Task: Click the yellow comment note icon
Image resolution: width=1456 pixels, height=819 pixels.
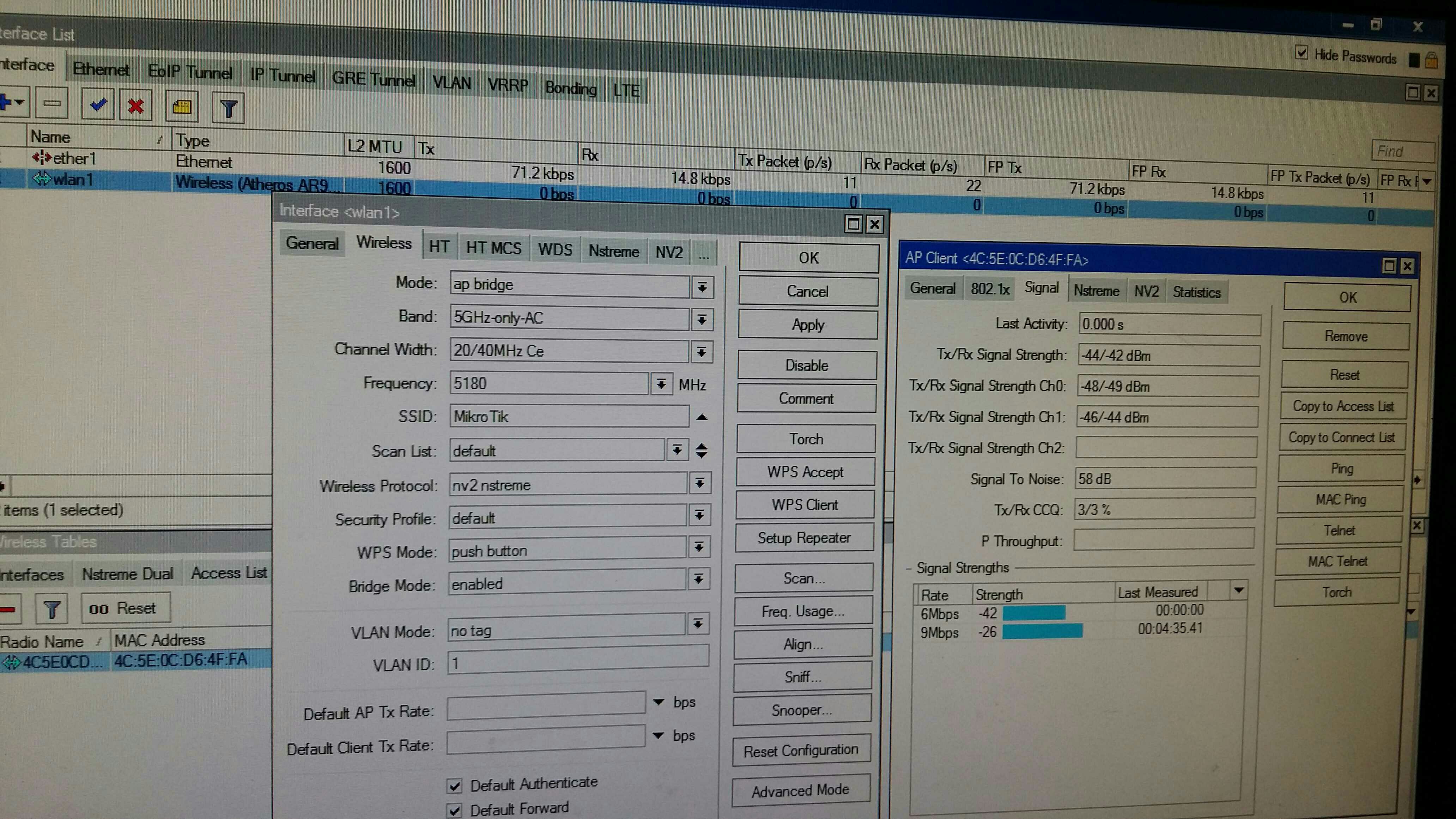Action: tap(181, 107)
